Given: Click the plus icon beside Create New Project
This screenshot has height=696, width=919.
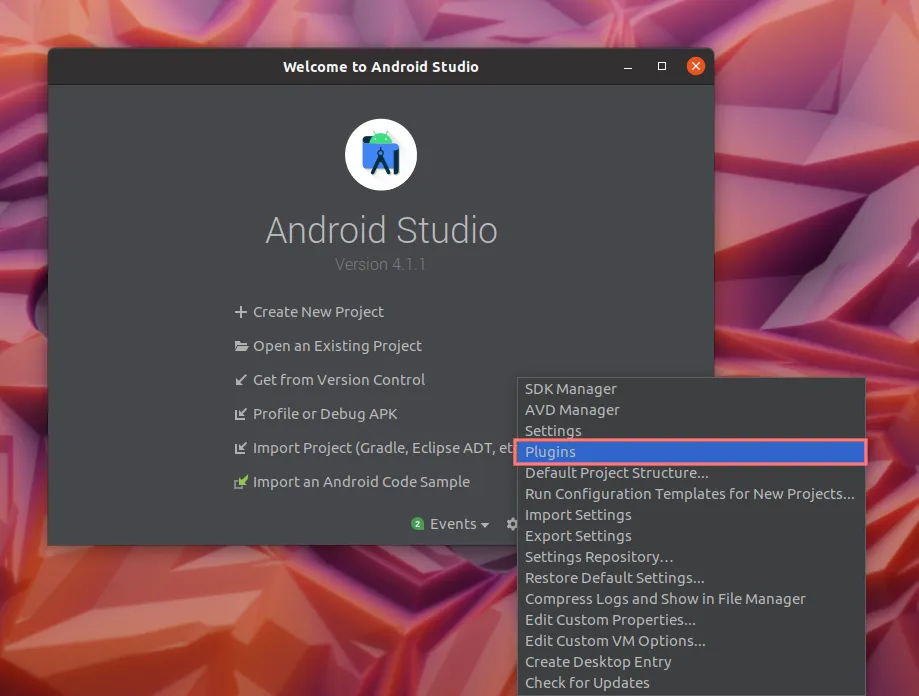Looking at the screenshot, I should (x=240, y=312).
